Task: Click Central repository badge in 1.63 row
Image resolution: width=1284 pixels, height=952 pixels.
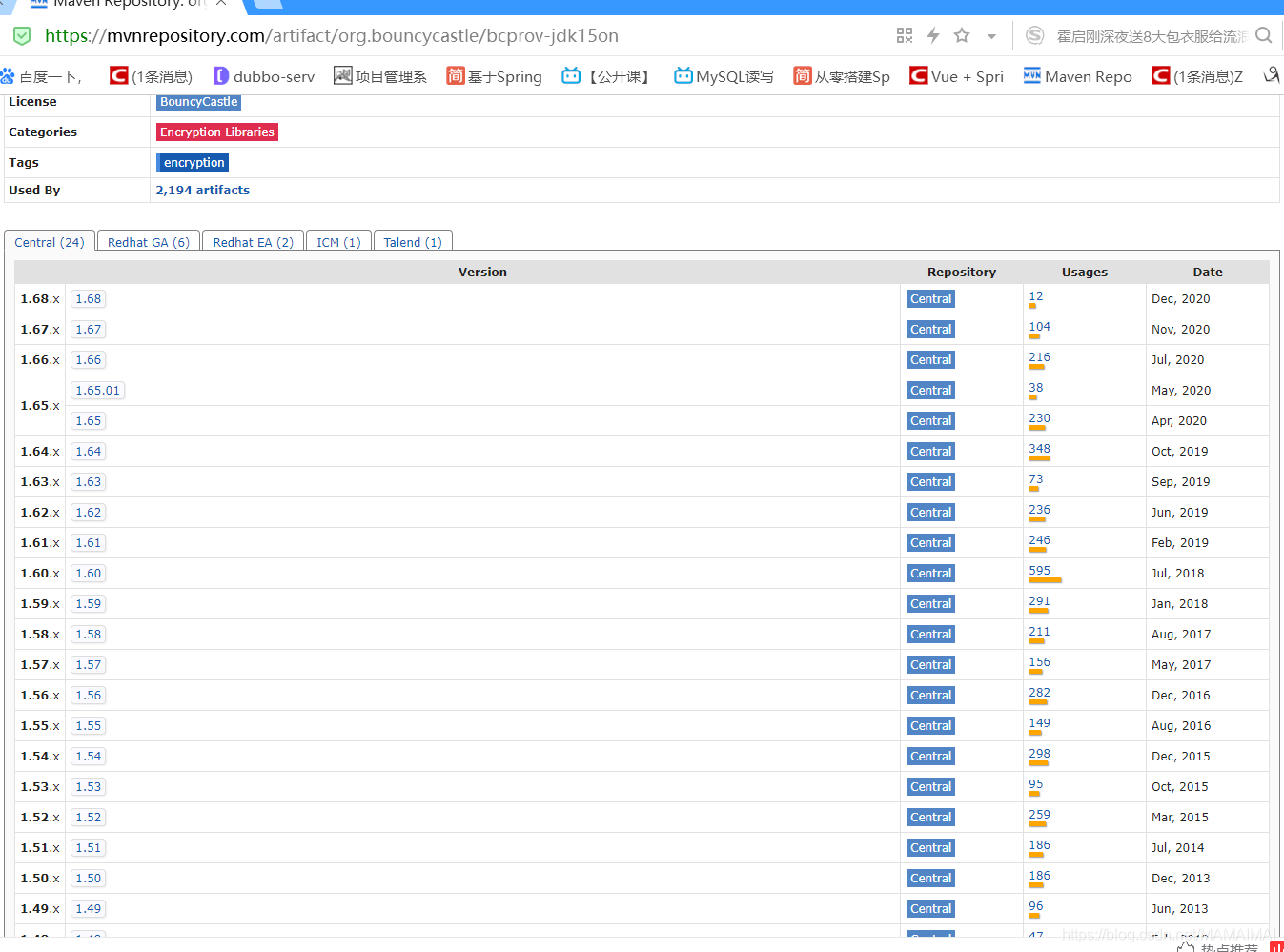Action: (930, 482)
